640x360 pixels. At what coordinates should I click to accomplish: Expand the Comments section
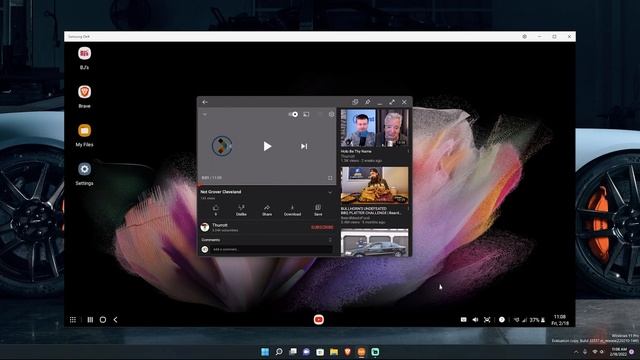pyautogui.click(x=330, y=240)
